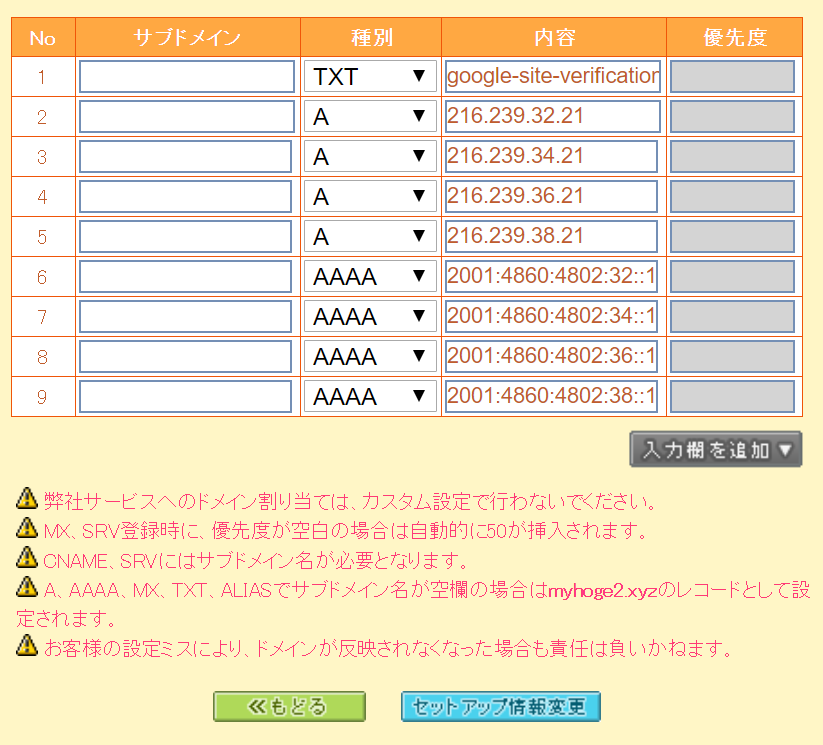Click the warning icon beside the 弊社サービス notice

pyautogui.click(x=27, y=499)
